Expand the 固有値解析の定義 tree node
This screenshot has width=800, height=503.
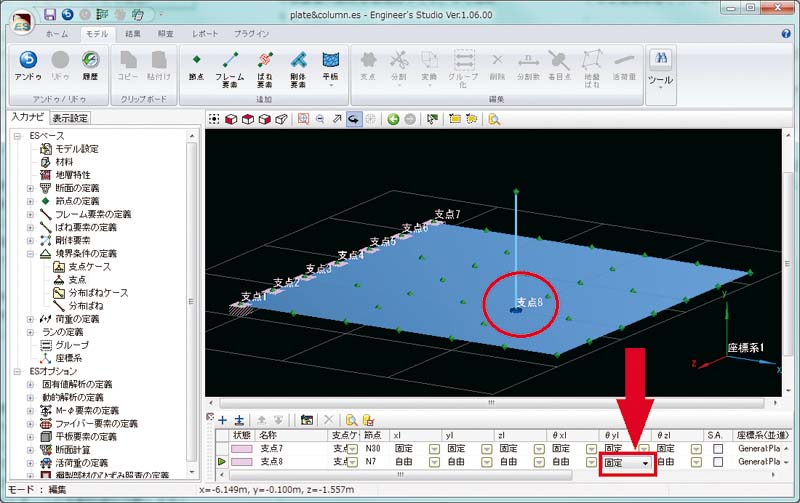[30, 385]
